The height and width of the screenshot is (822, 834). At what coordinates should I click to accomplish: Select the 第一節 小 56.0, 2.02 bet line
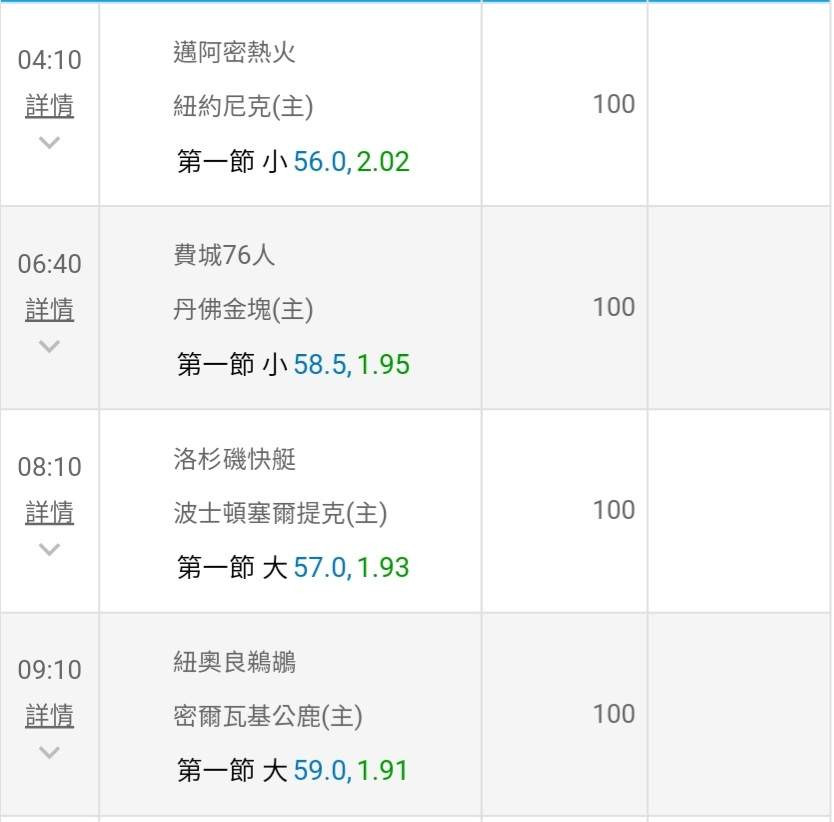(293, 161)
